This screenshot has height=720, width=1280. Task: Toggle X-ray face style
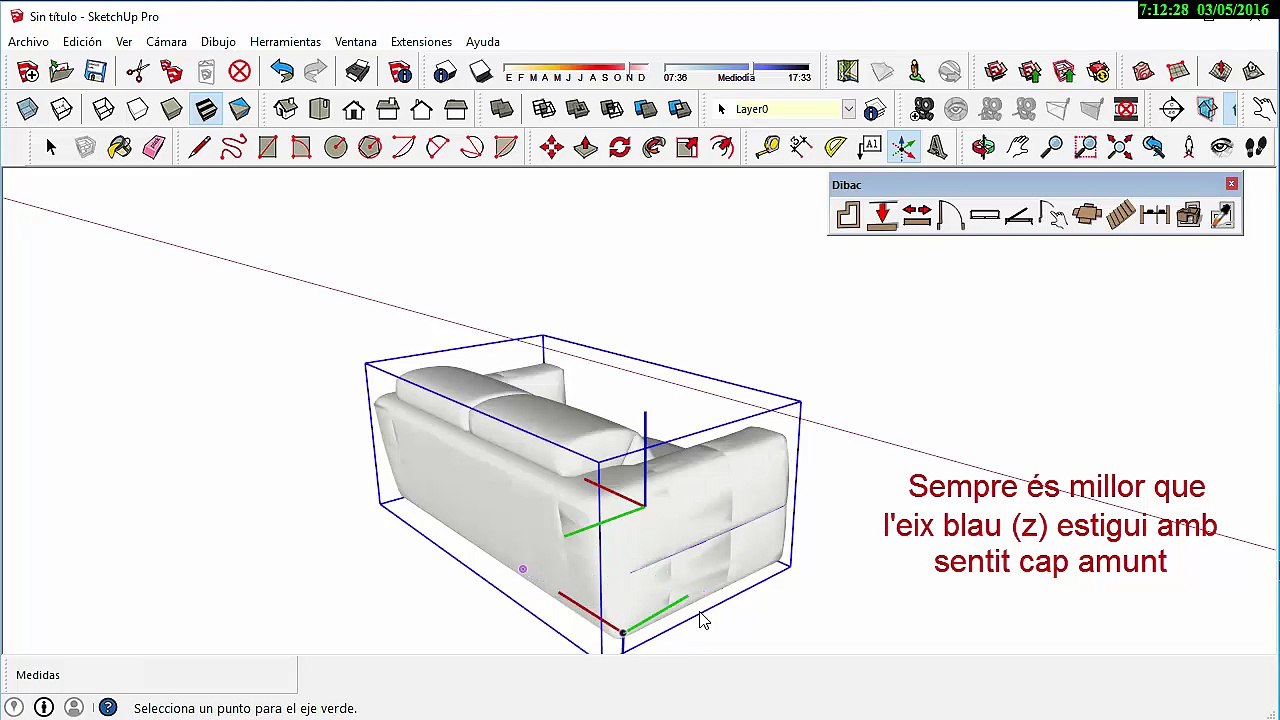point(27,109)
